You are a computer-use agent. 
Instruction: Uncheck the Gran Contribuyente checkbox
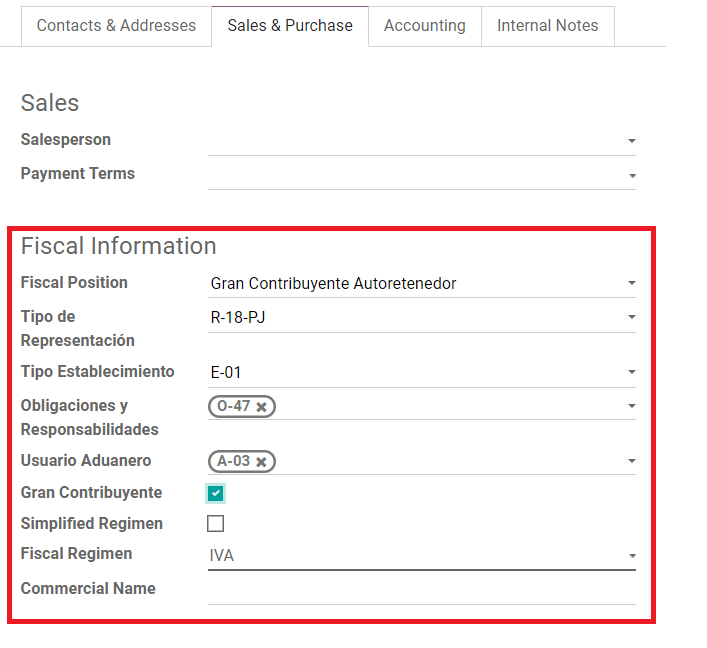tap(216, 493)
